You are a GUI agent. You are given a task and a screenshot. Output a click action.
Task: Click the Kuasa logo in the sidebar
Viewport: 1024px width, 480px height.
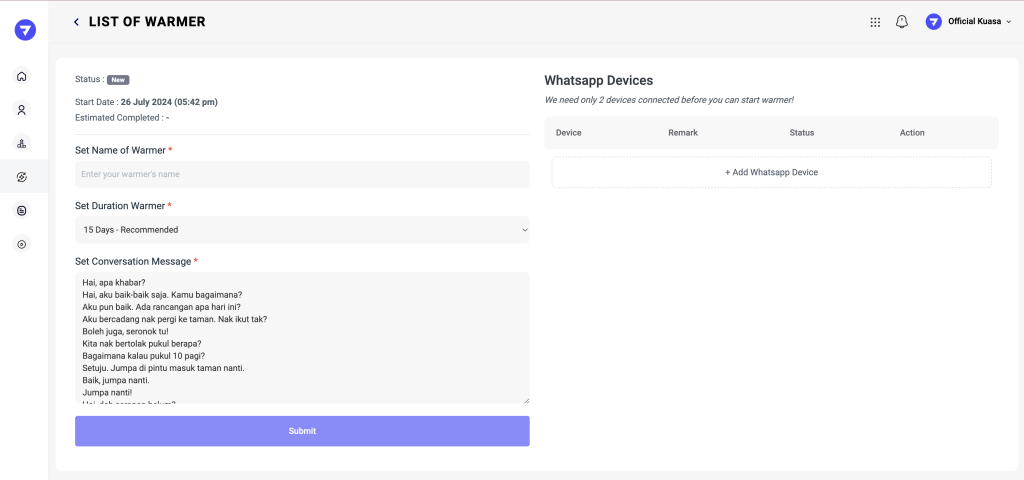(x=25, y=30)
